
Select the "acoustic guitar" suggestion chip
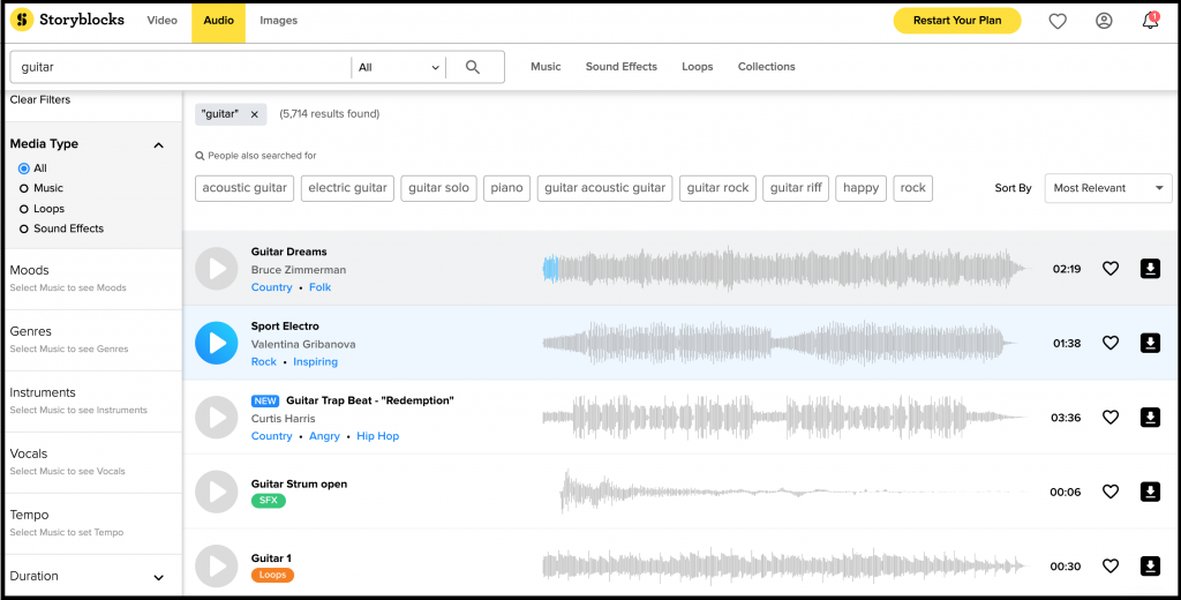click(245, 188)
